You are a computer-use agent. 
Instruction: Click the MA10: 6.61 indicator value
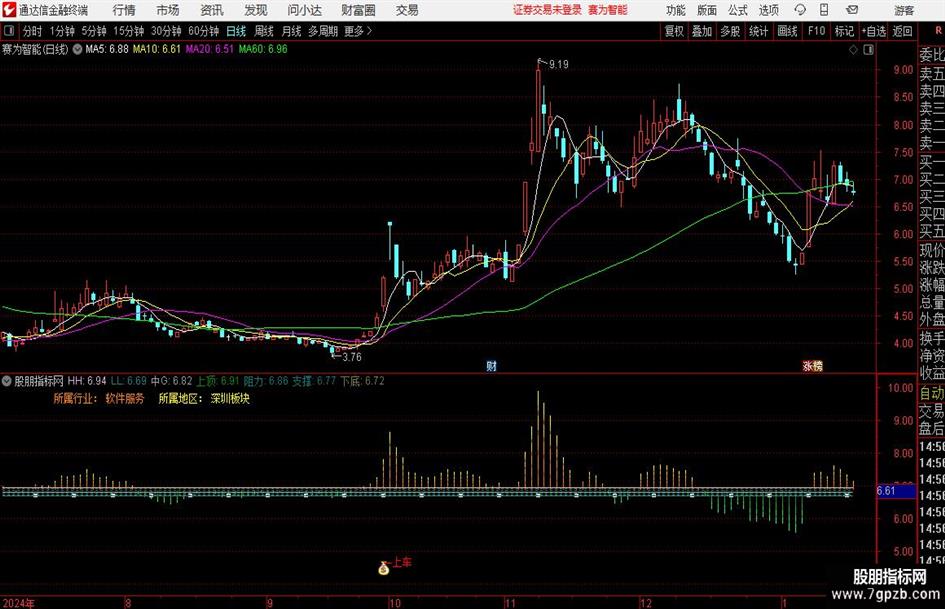coord(157,49)
